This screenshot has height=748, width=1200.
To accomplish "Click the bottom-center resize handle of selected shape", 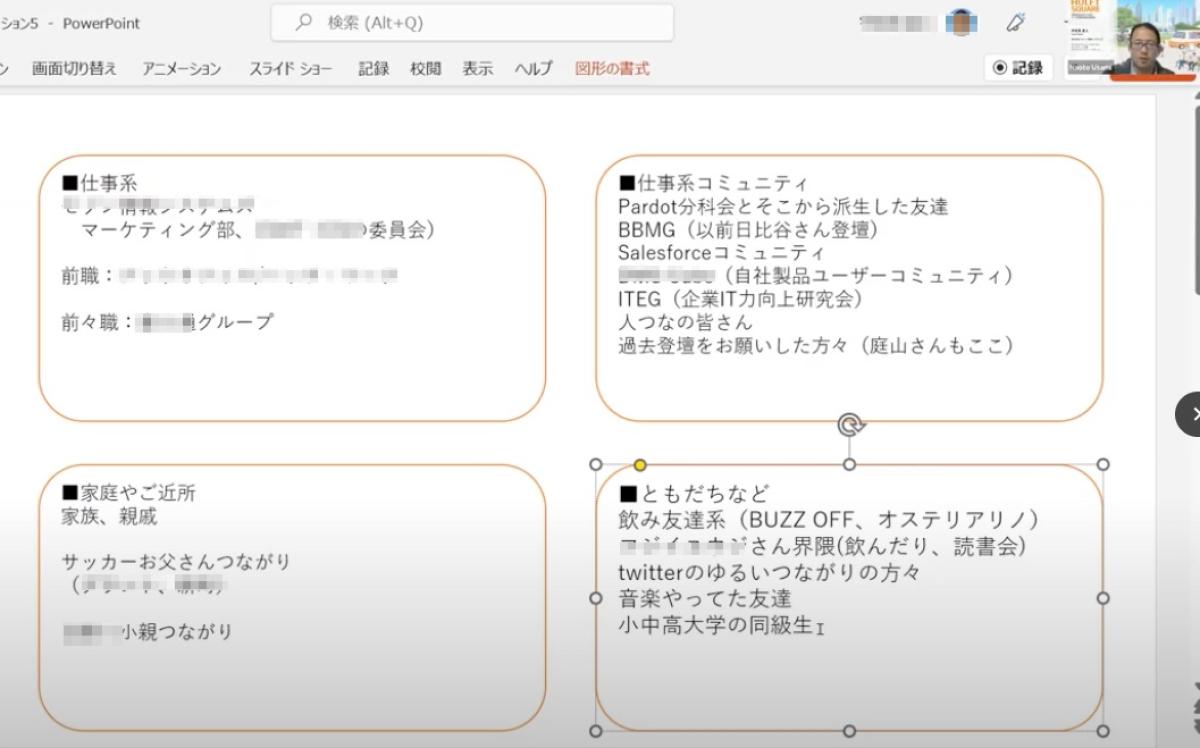I will coord(849,731).
